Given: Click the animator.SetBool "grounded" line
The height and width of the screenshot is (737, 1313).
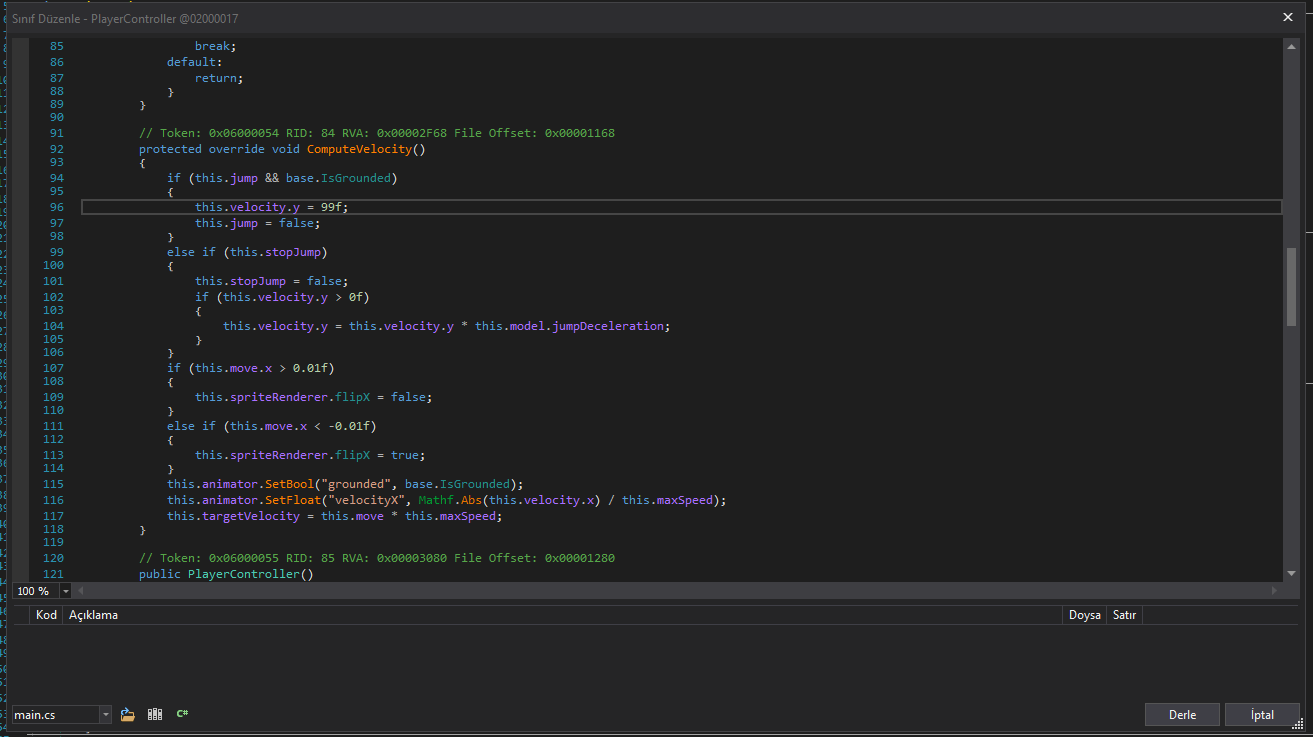Looking at the screenshot, I should [345, 484].
